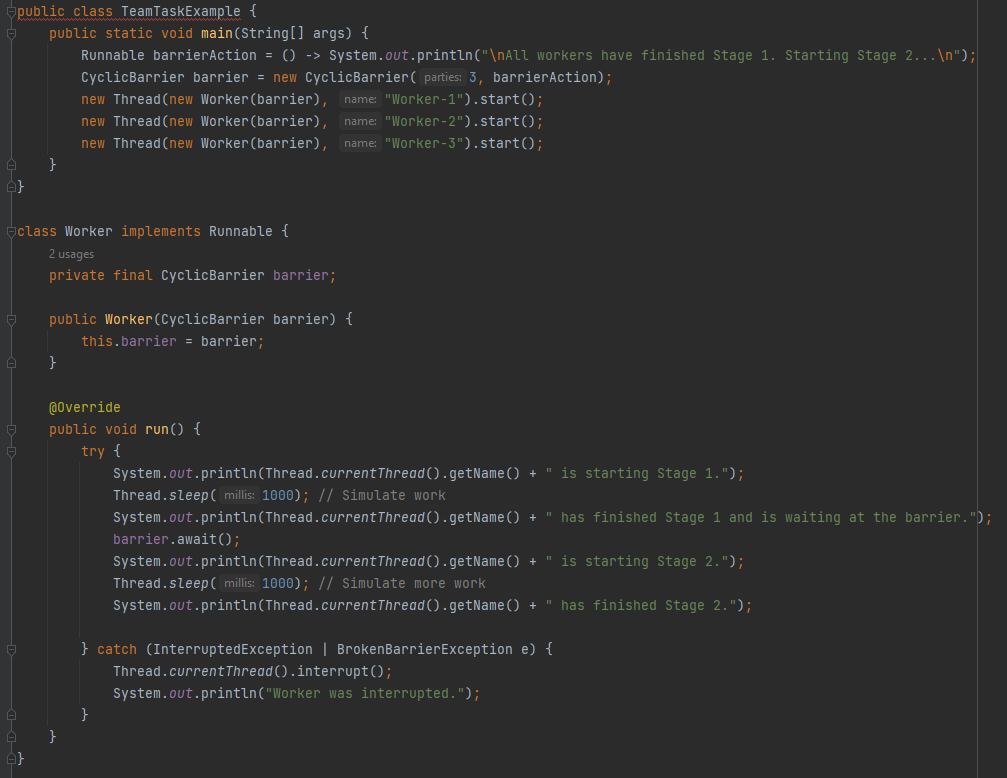Click the "name:" hint before "Worker-1"

click(x=359, y=100)
